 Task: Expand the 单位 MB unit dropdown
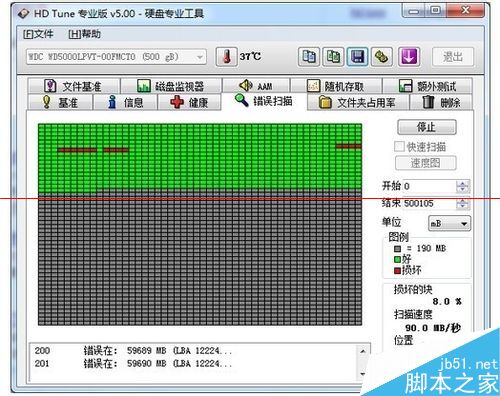[450, 223]
